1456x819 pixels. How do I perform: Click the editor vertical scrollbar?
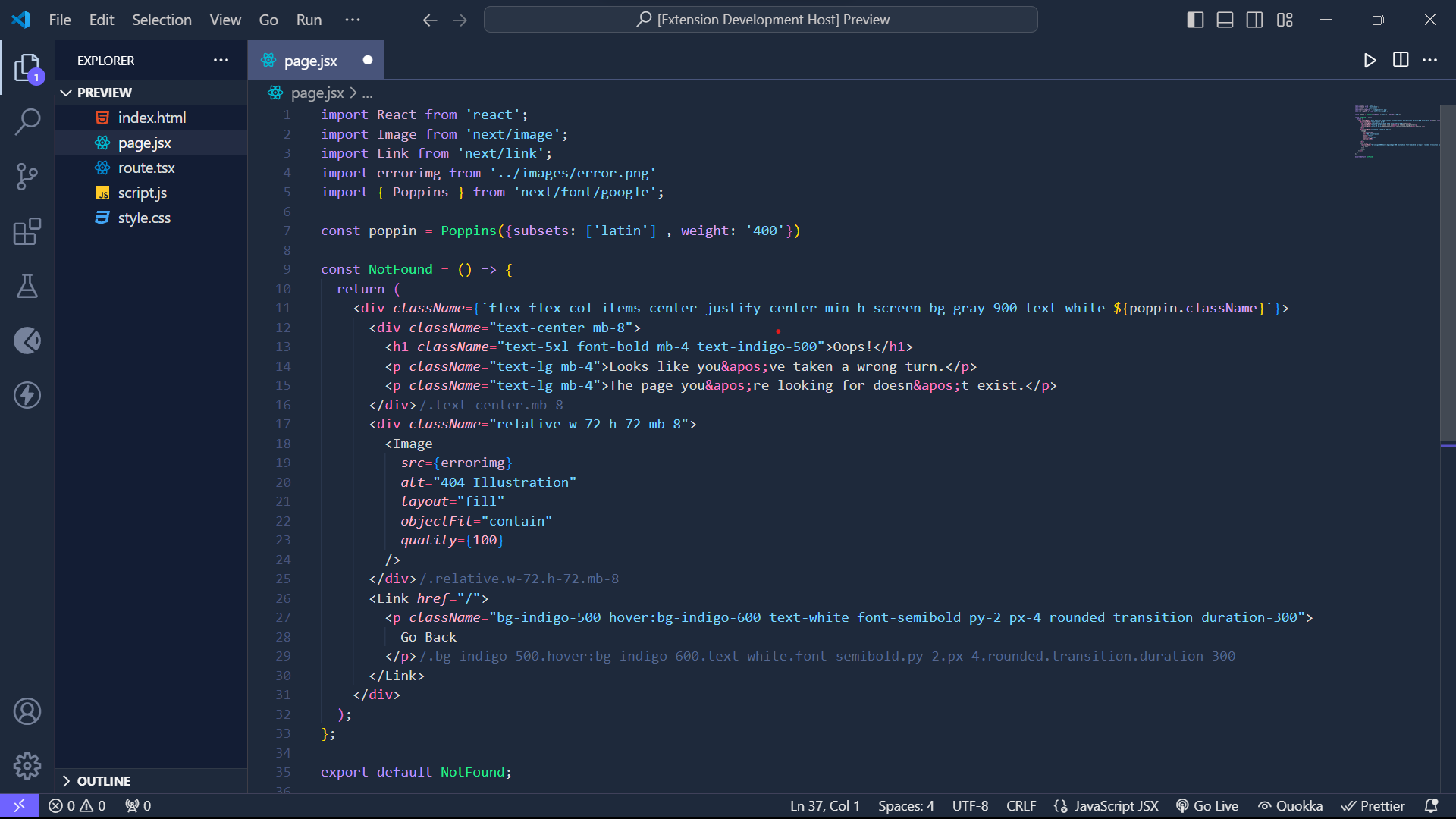(x=1448, y=273)
